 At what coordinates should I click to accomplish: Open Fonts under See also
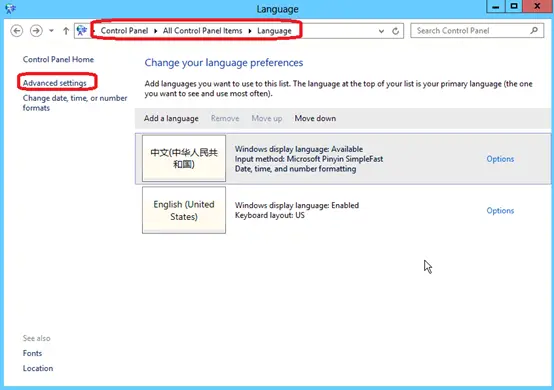[x=32, y=353]
